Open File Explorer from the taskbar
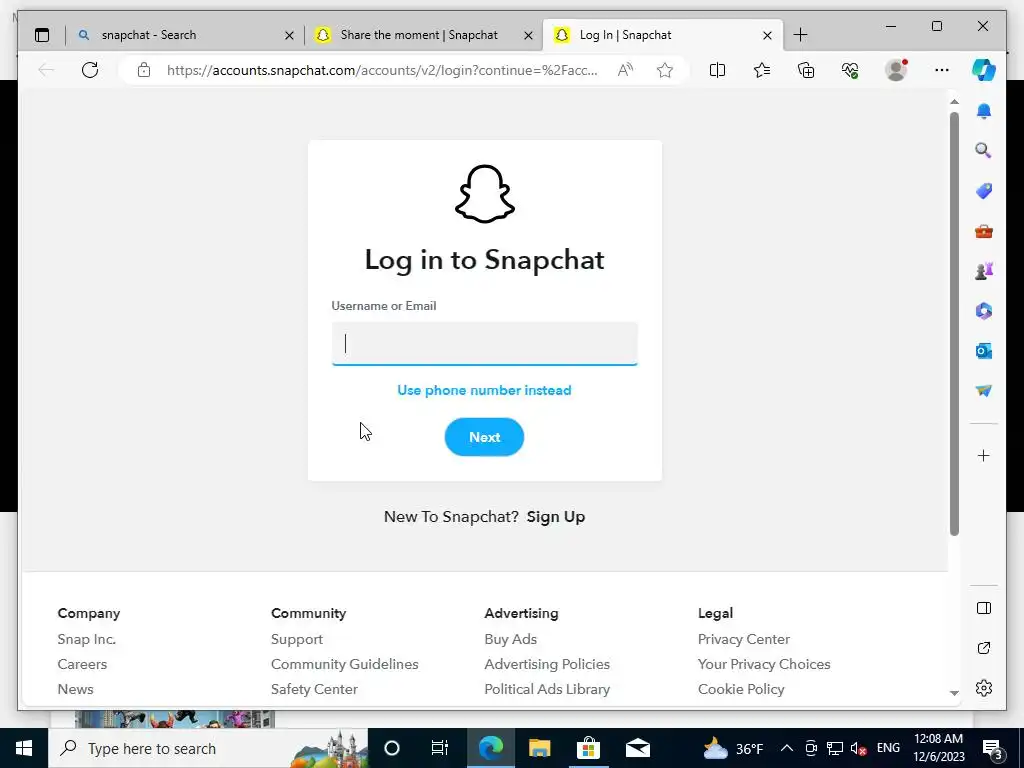1024x768 pixels. (x=539, y=748)
